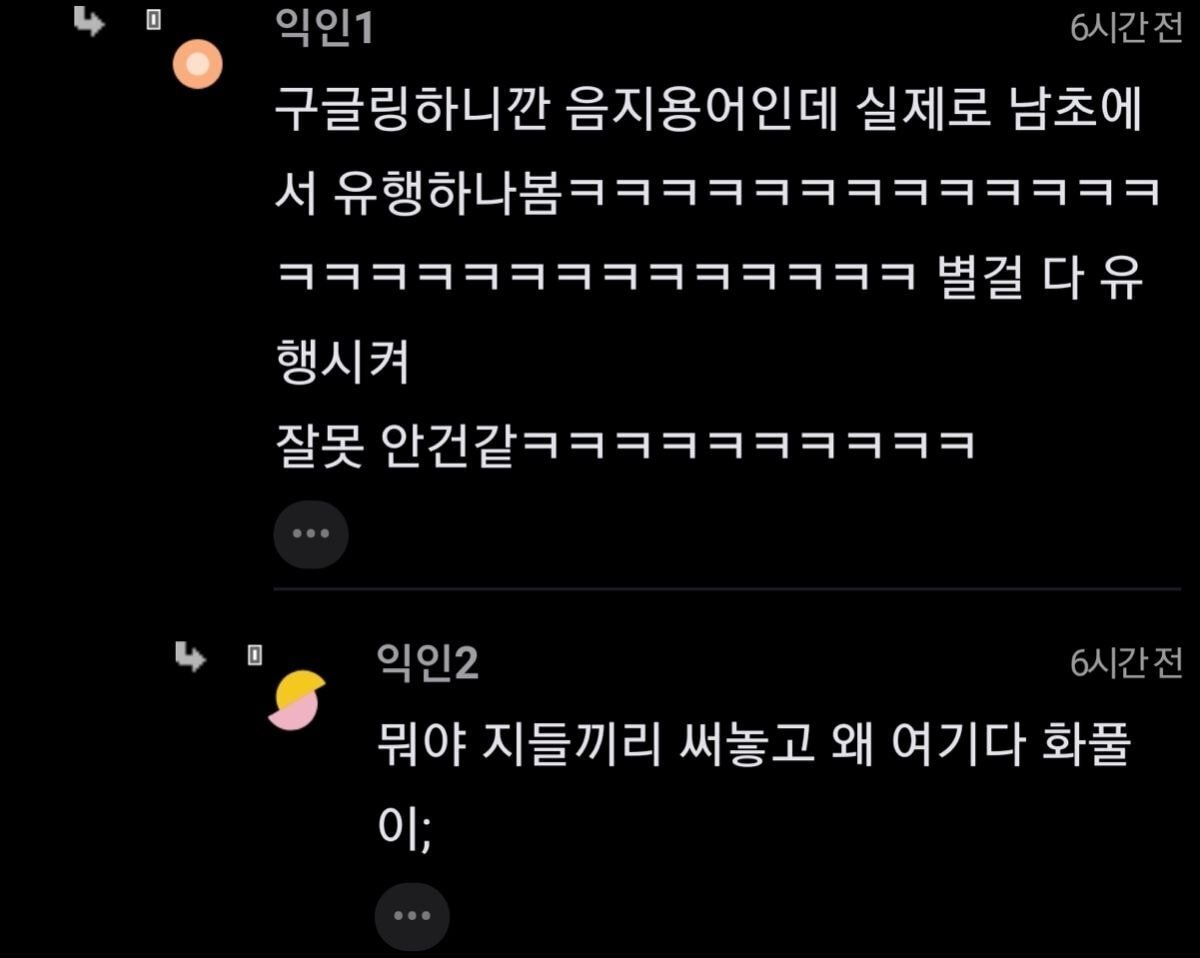Click the reply arrow beside 익인2
The image size is (1200, 958).
(x=190, y=656)
